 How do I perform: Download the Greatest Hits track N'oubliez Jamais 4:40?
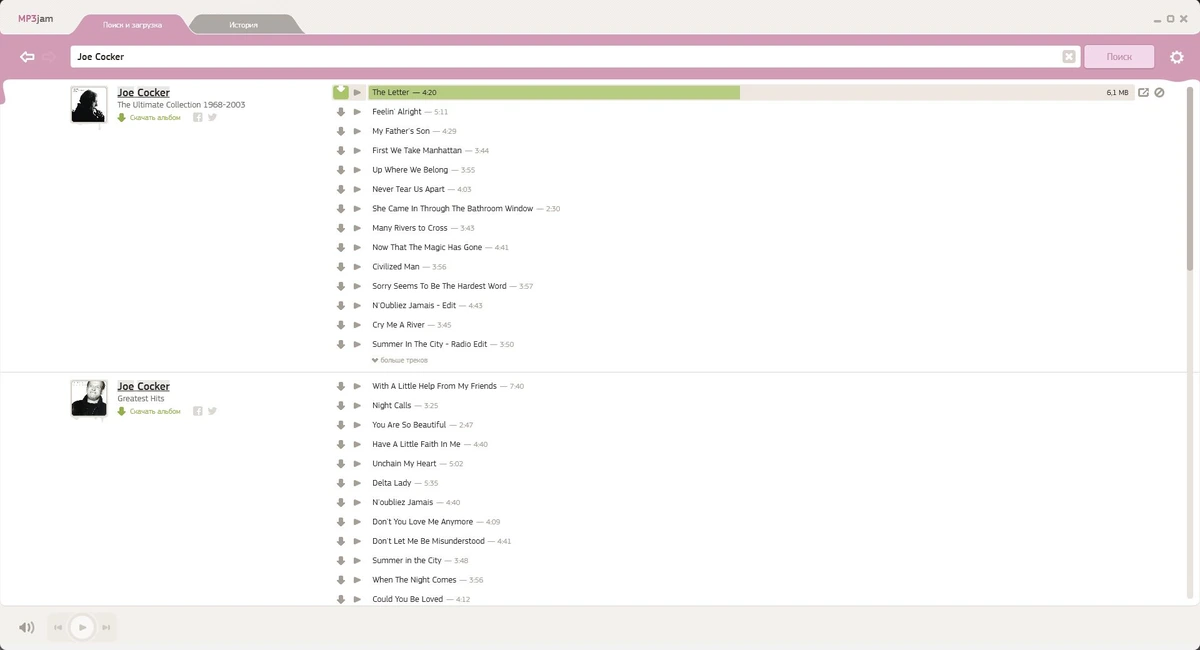pyautogui.click(x=341, y=502)
